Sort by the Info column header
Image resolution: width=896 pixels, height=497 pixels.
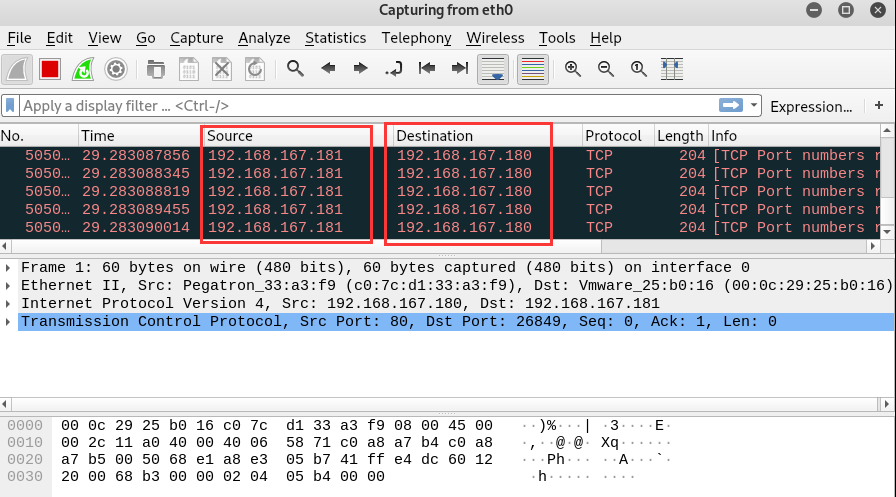794,135
